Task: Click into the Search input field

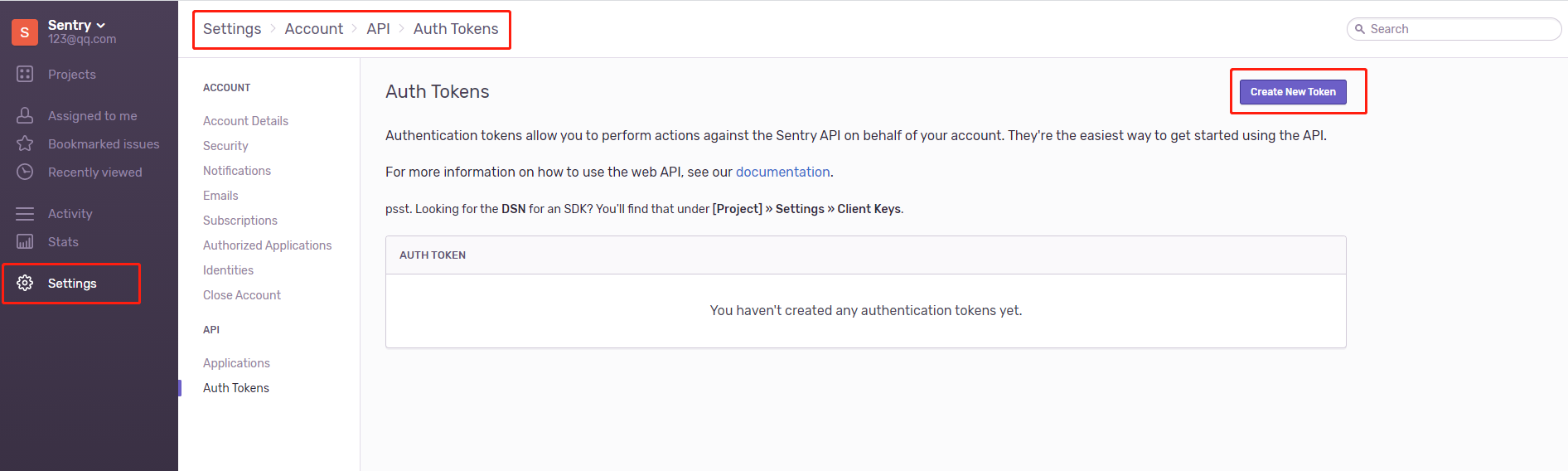Action: coord(1459,29)
